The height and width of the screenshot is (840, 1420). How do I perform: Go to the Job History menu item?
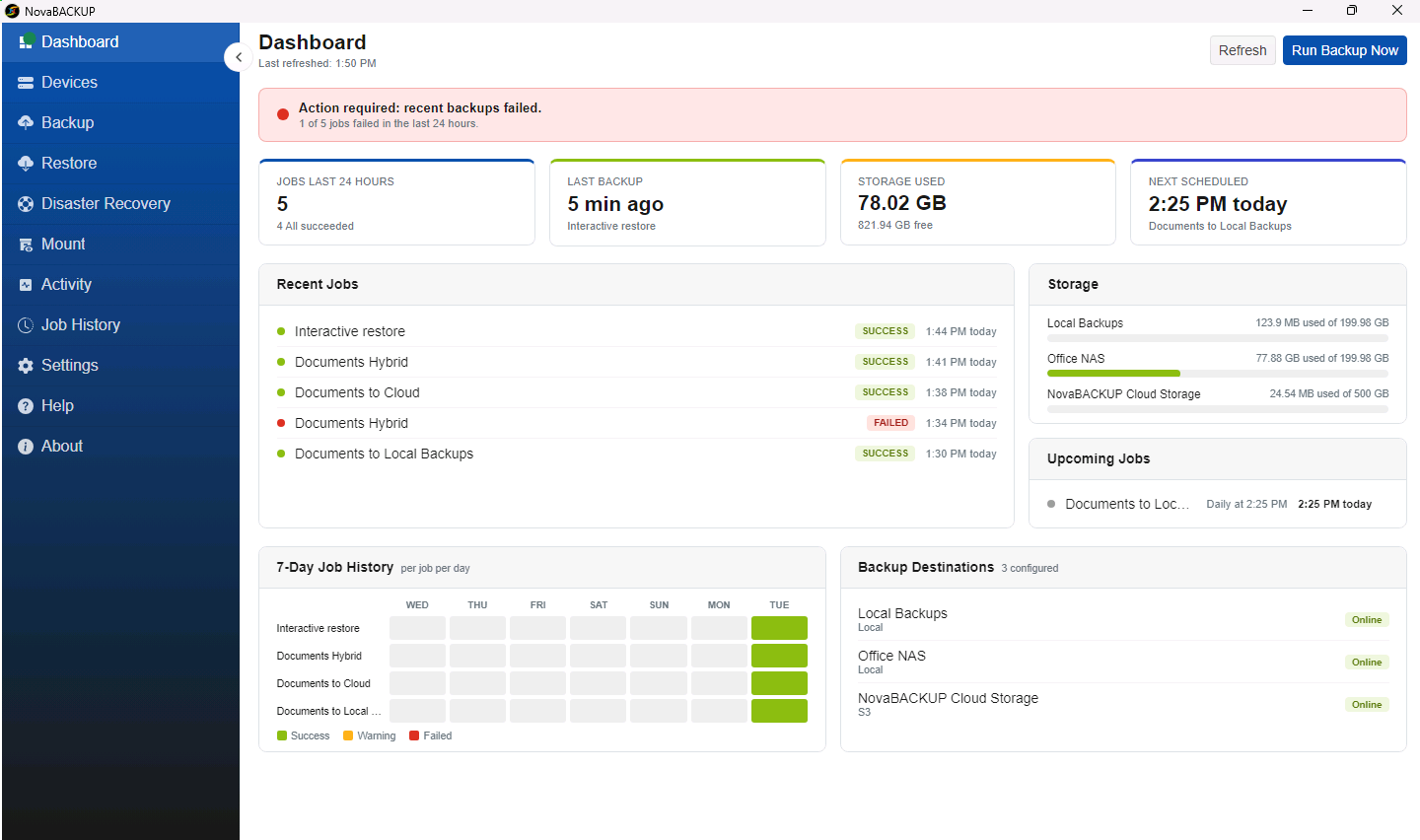point(120,325)
